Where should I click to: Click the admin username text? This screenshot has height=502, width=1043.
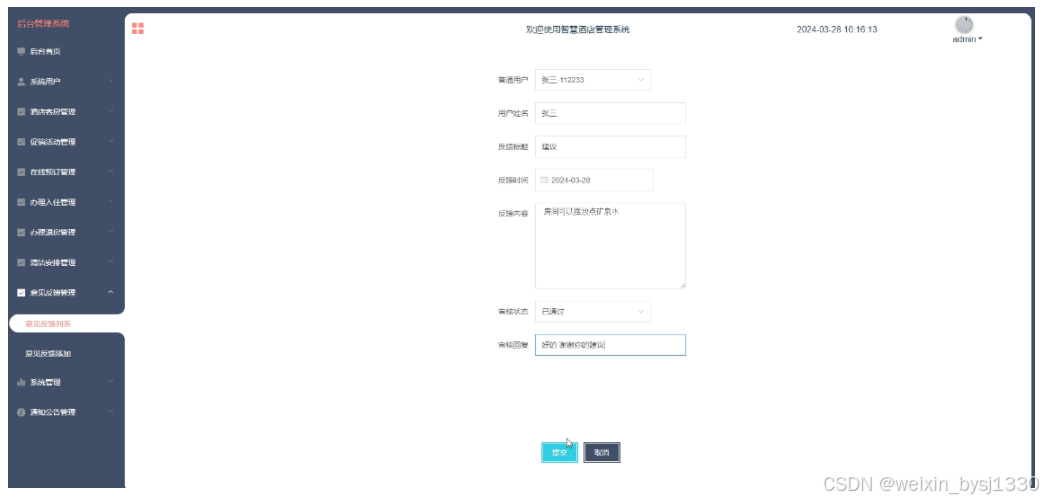point(964,39)
